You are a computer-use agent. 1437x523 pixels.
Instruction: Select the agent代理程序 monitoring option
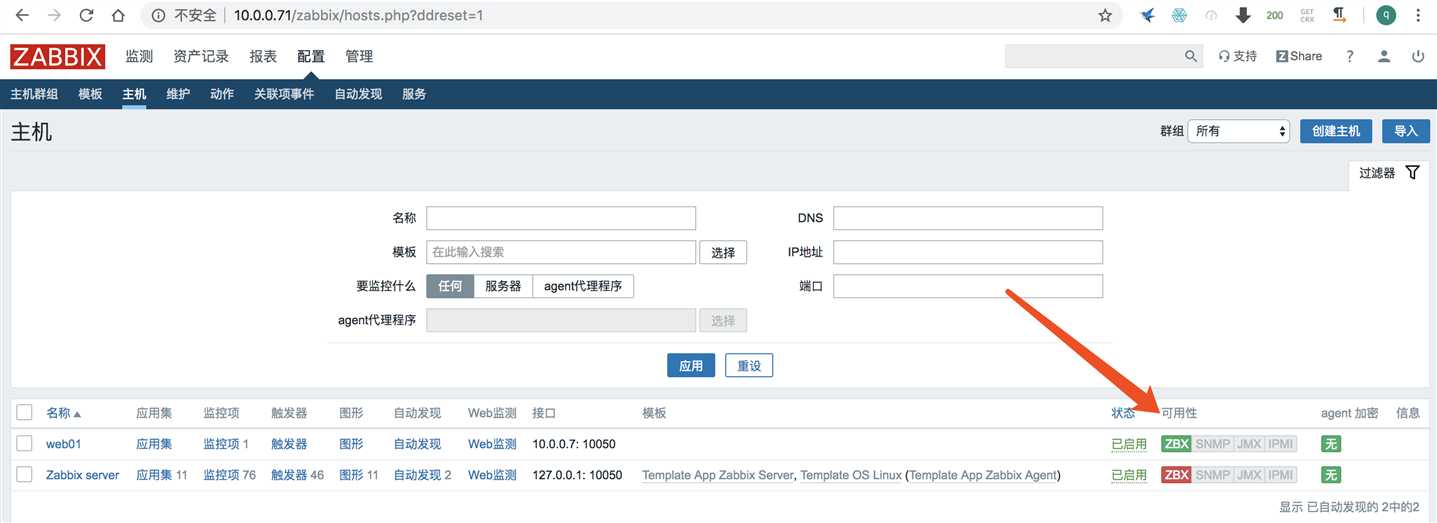tap(583, 286)
